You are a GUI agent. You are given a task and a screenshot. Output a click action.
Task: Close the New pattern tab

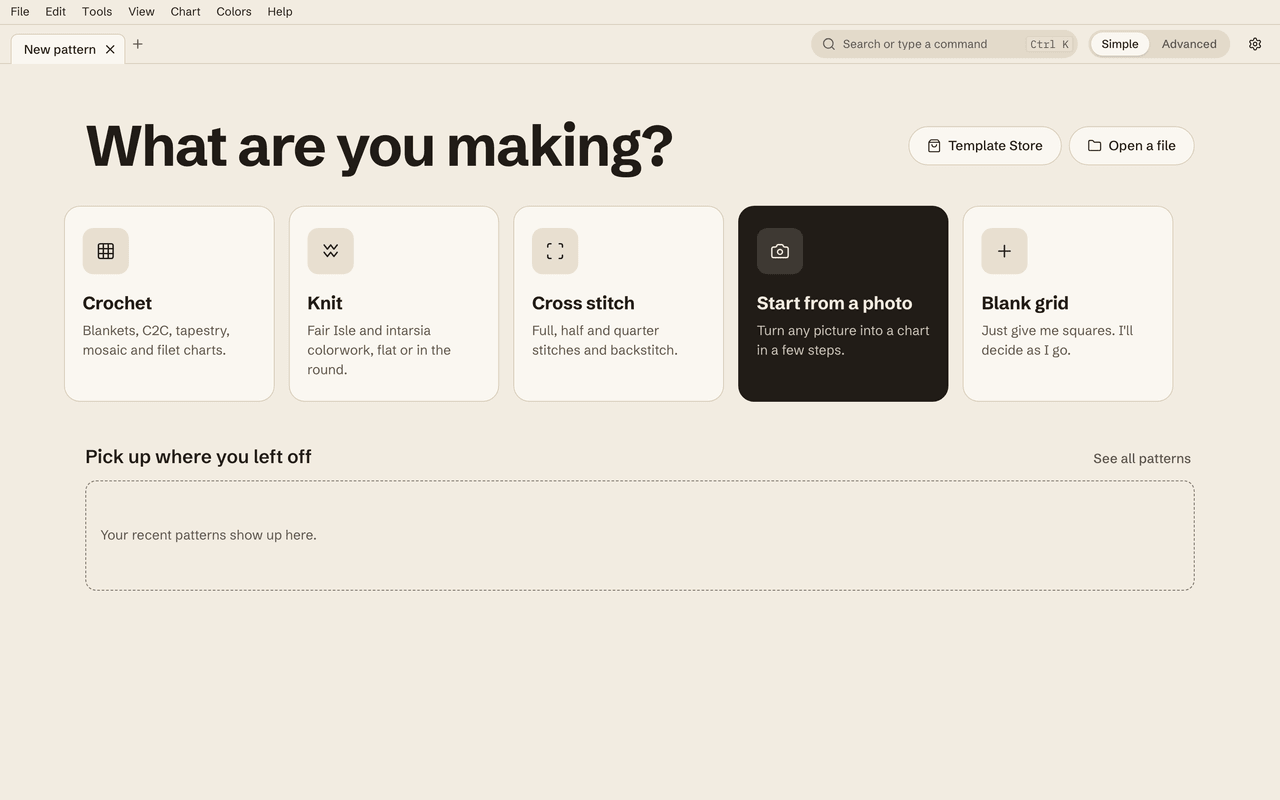110,49
